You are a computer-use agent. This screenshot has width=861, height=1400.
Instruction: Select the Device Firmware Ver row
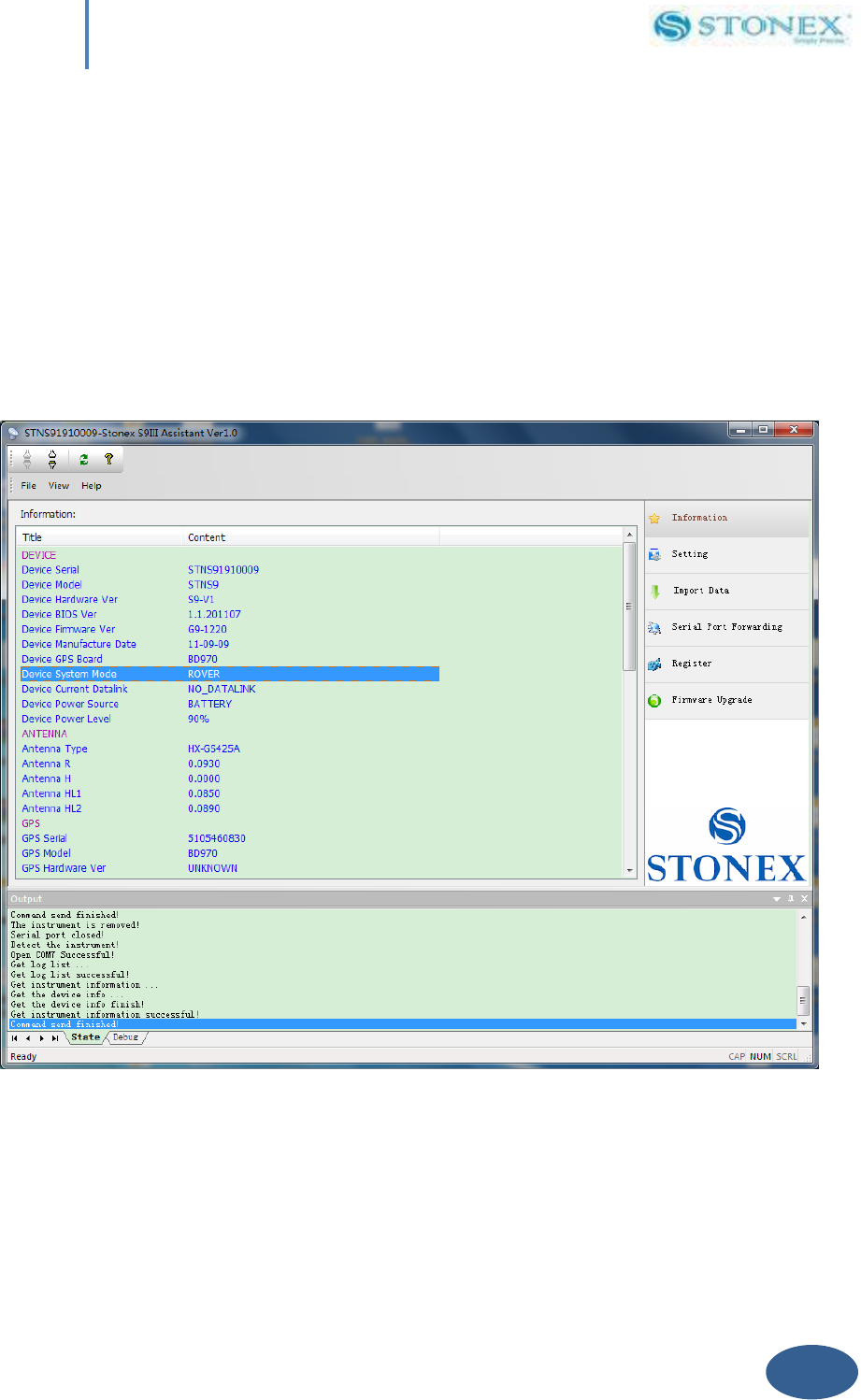click(x=228, y=630)
